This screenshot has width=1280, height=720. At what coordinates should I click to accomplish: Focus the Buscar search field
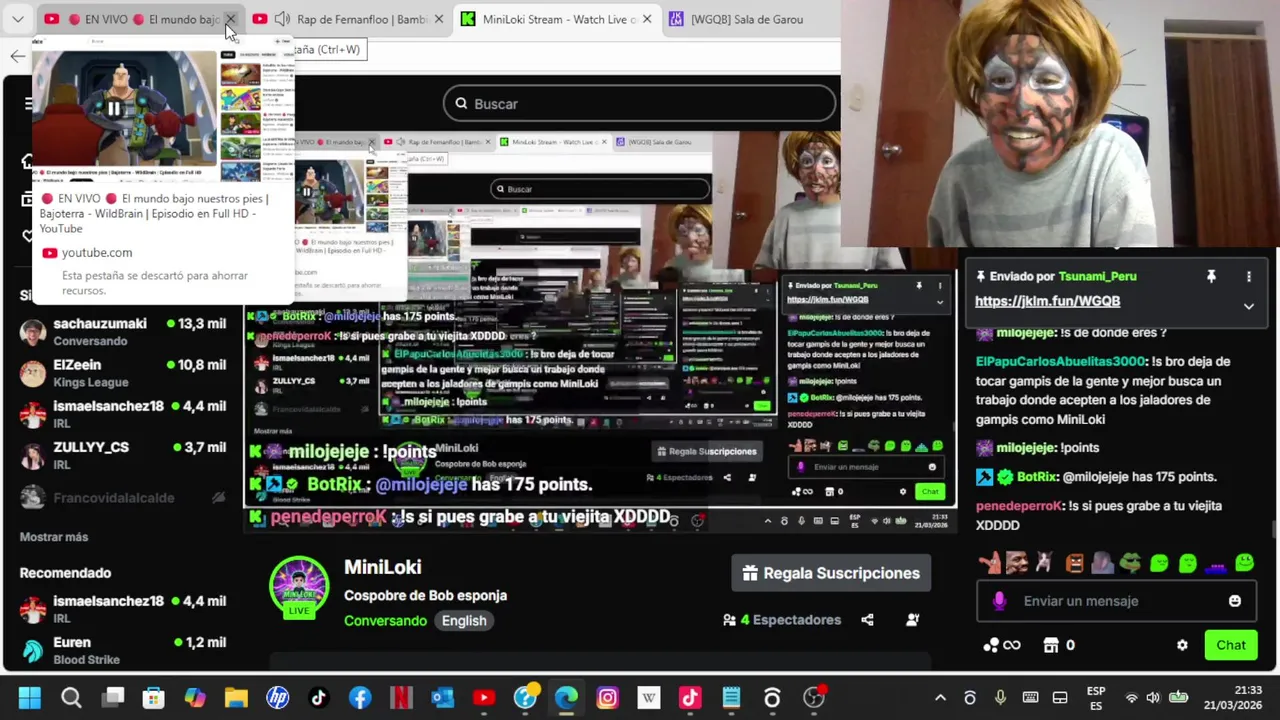pos(640,104)
